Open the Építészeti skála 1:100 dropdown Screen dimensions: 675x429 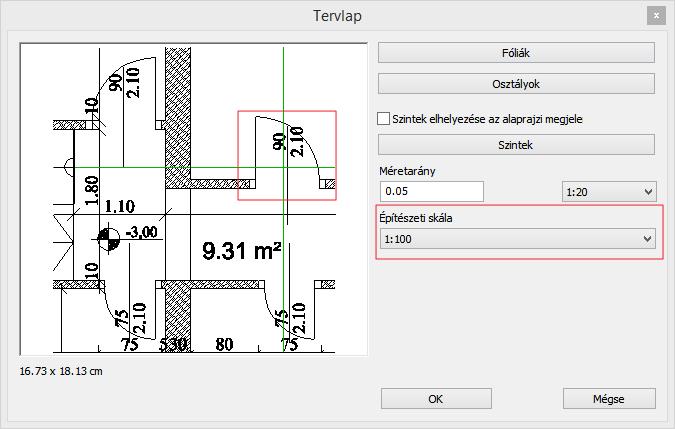517,239
